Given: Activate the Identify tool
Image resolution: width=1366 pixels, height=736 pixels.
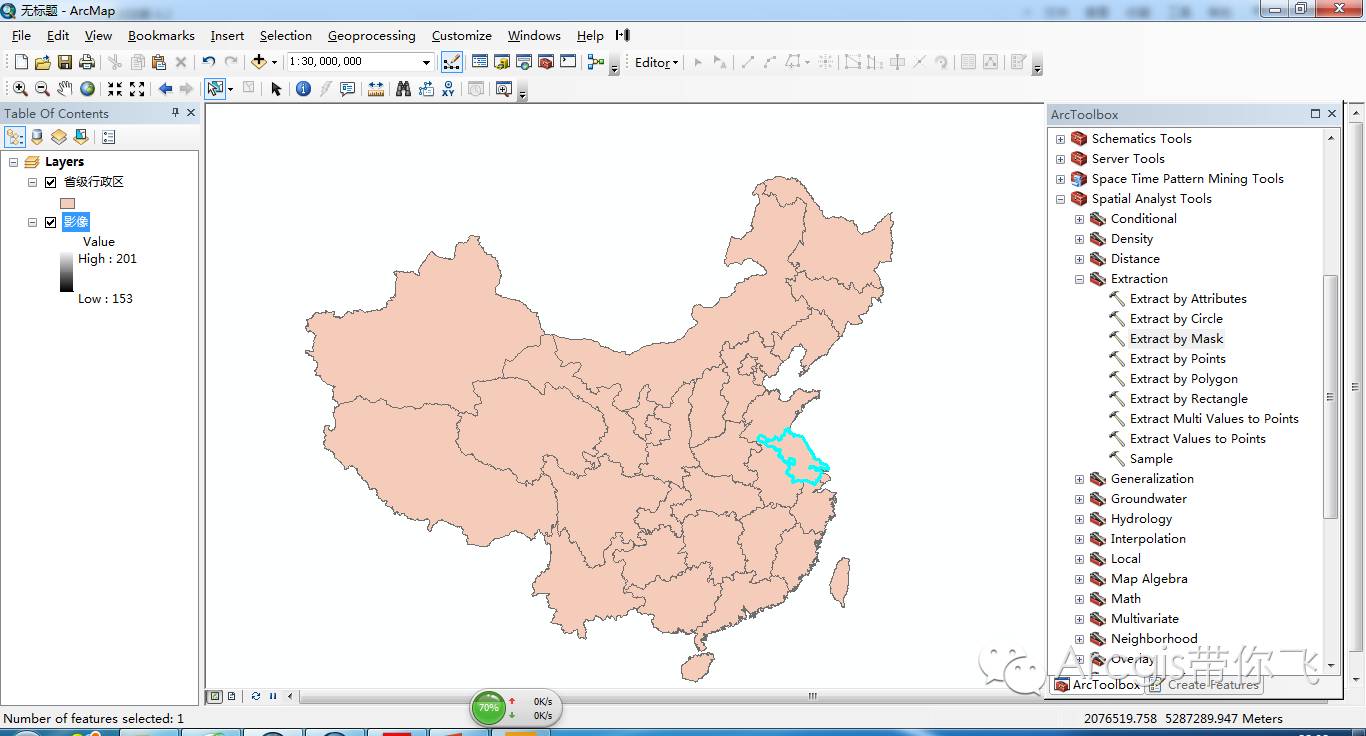Looking at the screenshot, I should click(303, 89).
